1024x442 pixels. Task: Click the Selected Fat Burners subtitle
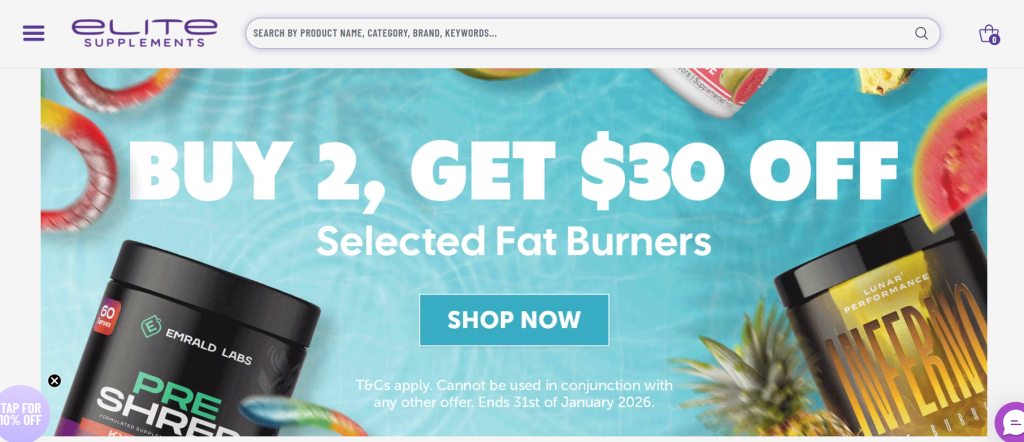[x=513, y=242]
